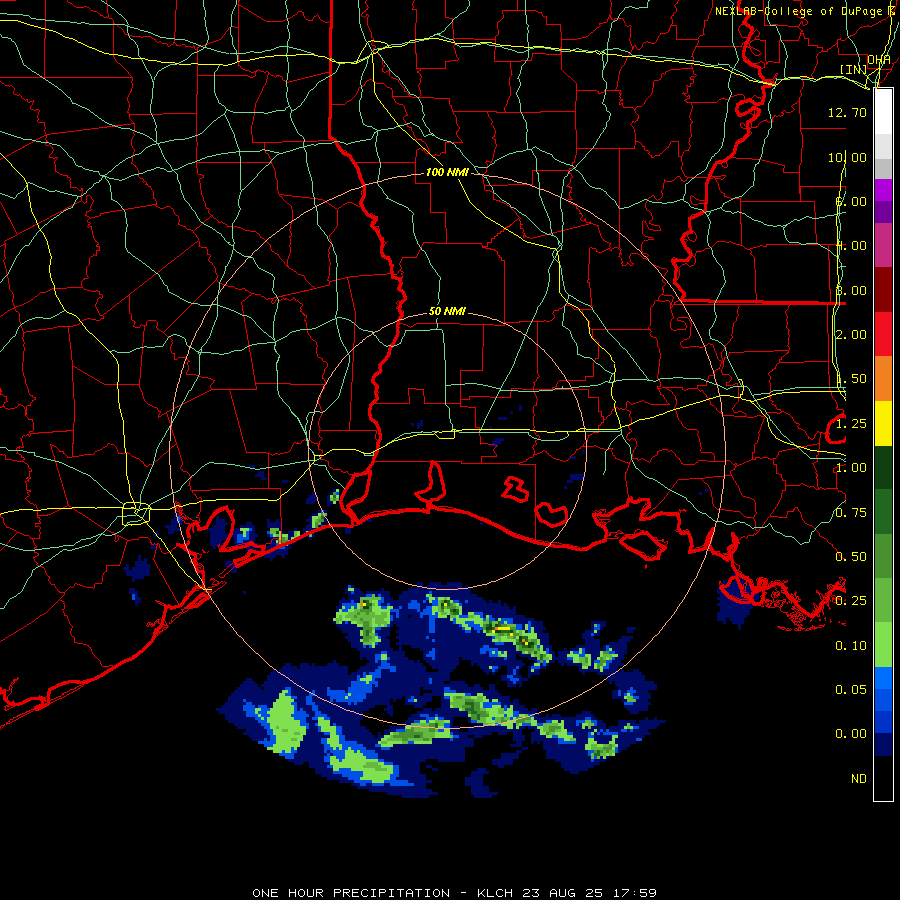The height and width of the screenshot is (900, 900).
Task: Click the [IN] units label
Action: (x=854, y=69)
